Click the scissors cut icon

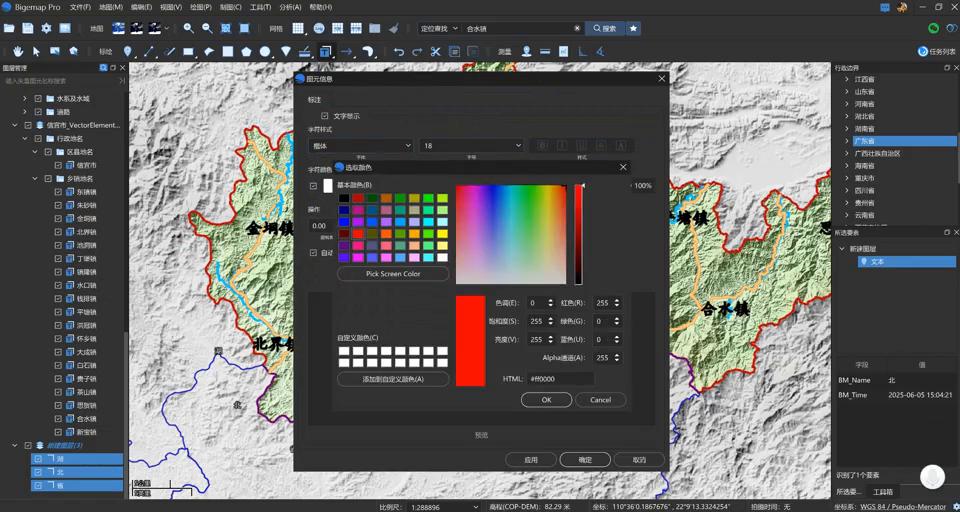pos(435,51)
